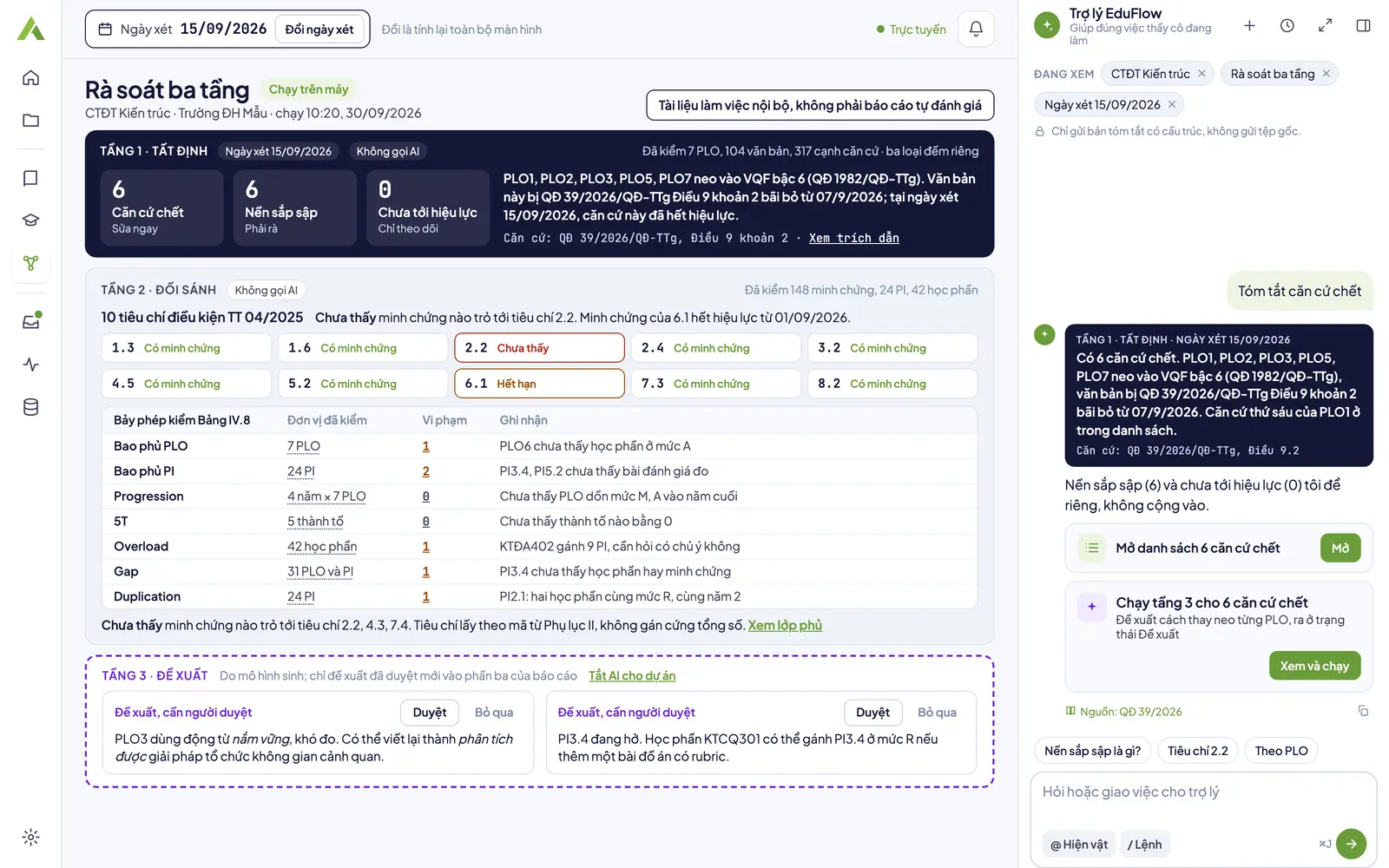
Task: Open the 6 Căn cứ chết card
Action: (x=161, y=207)
